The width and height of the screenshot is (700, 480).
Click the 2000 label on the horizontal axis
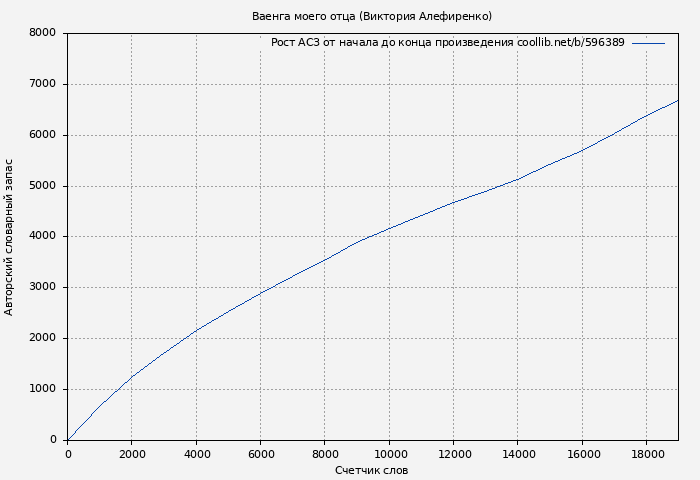[x=132, y=453]
